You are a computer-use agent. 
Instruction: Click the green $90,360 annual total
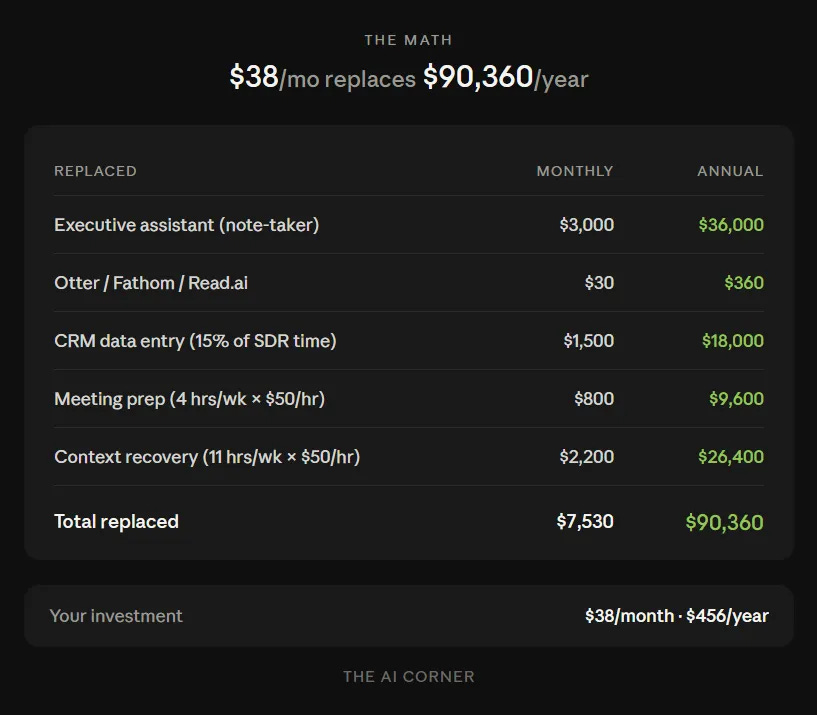[724, 522]
